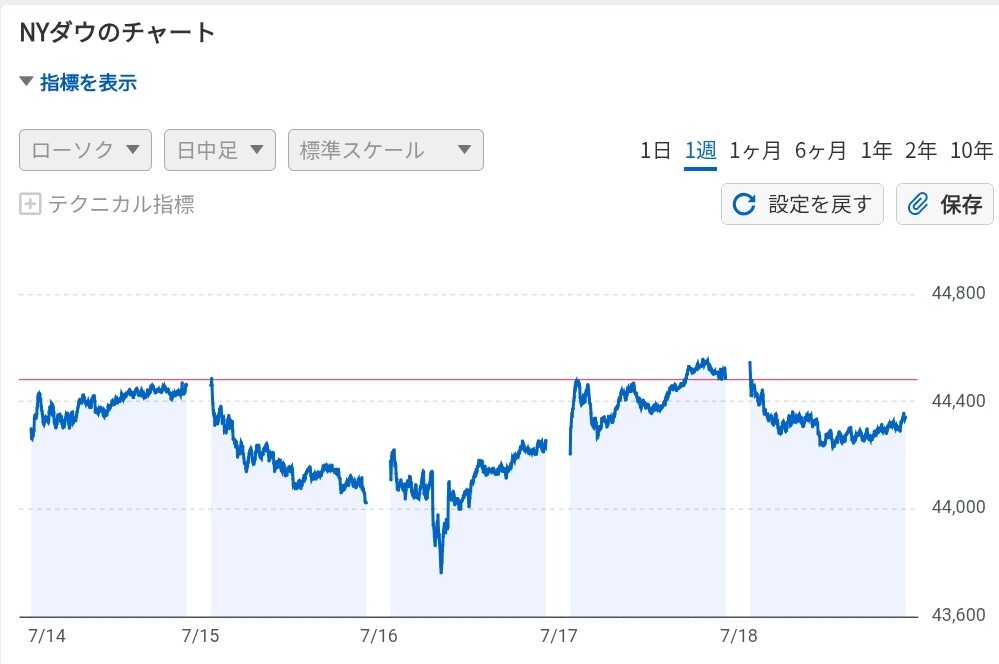This screenshot has height=664, width=999.
Task: Select the 10年 time range
Action: (971, 151)
